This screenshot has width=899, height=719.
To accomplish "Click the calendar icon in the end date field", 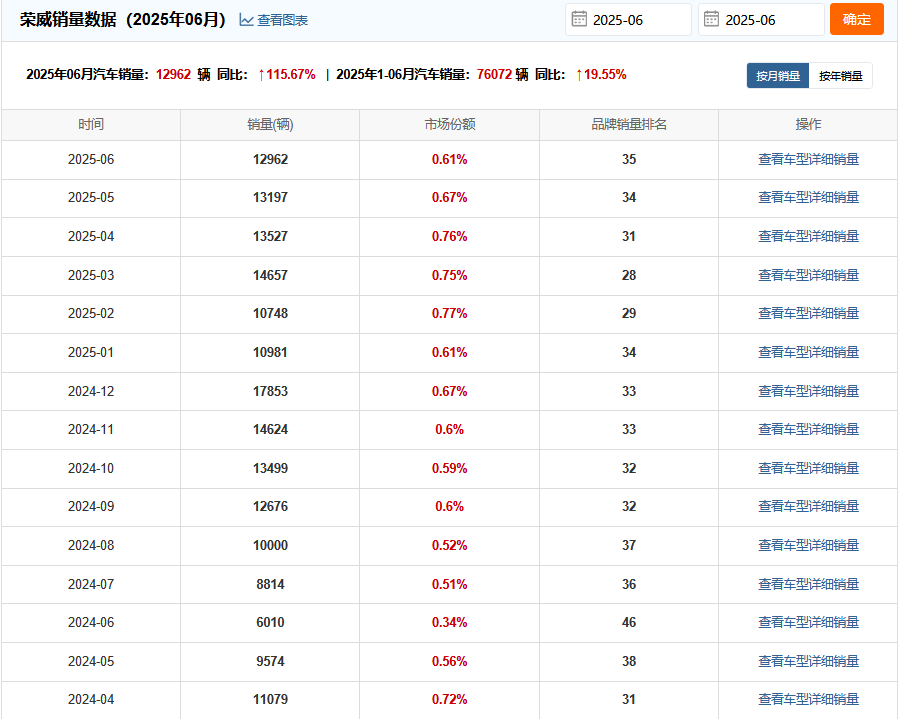I will tap(711, 19).
